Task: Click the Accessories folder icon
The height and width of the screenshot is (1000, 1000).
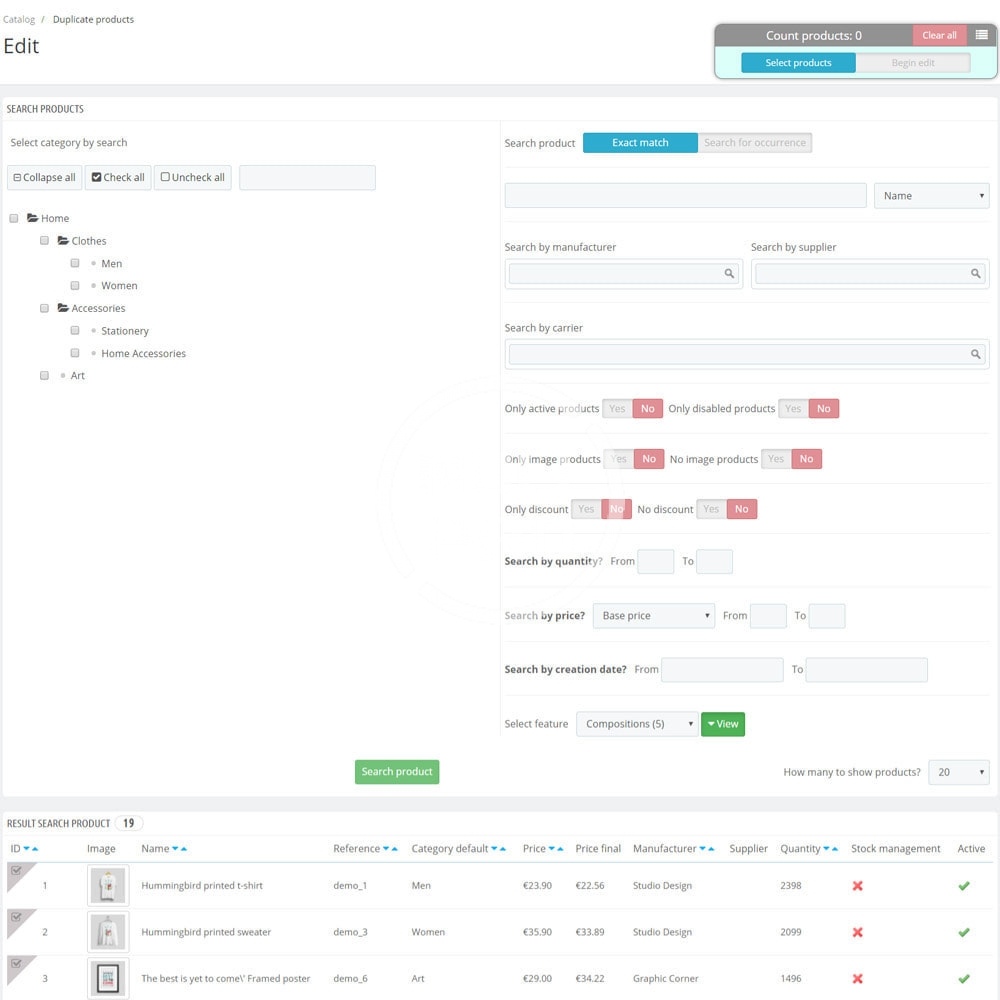Action: click(63, 308)
